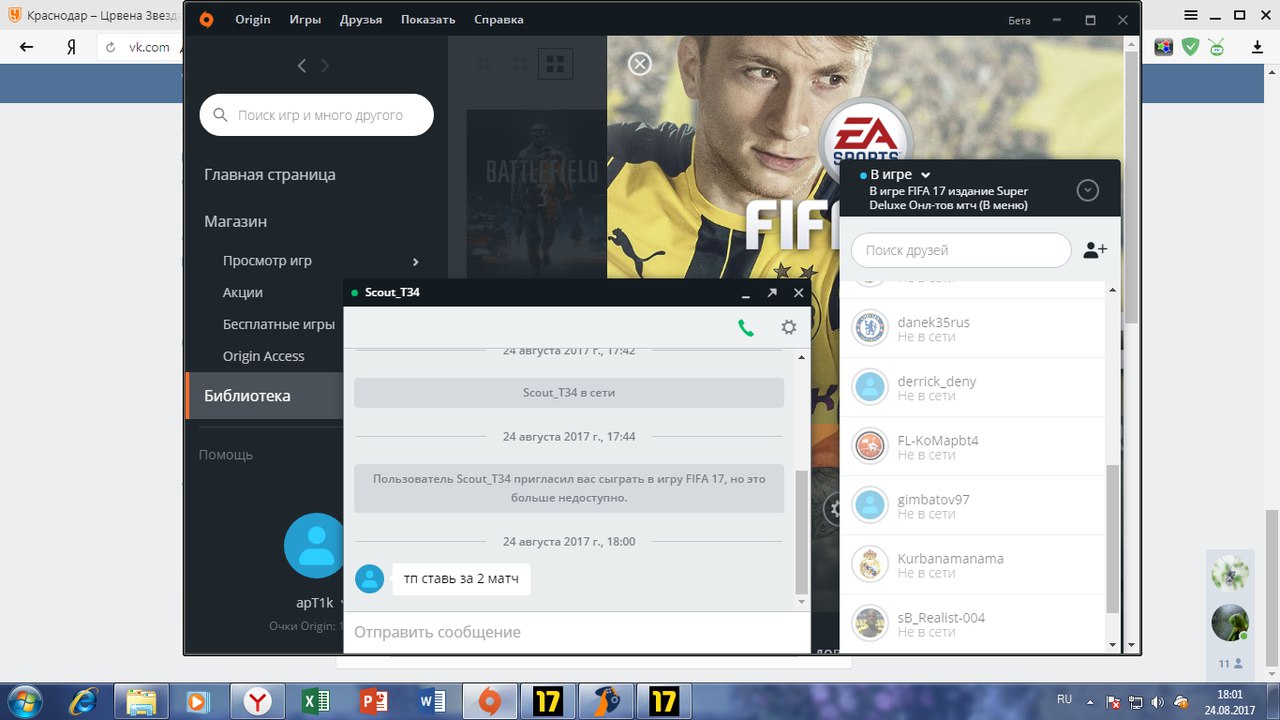Open Windows Explorer folder on taskbar

pyautogui.click(x=140, y=701)
